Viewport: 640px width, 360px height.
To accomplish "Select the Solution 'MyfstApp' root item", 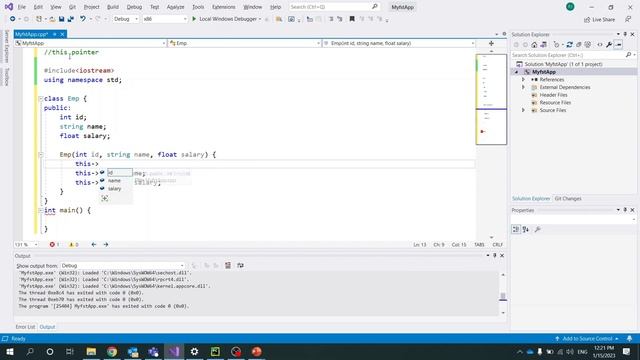I will click(563, 64).
